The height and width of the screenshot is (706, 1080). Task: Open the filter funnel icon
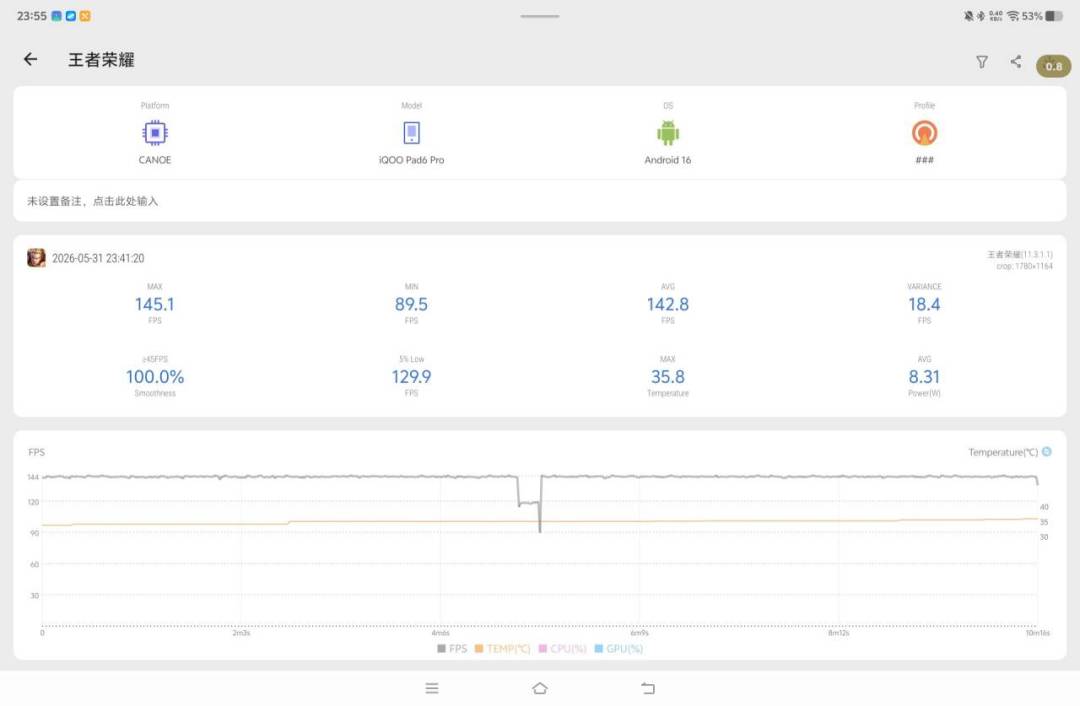pyautogui.click(x=982, y=62)
